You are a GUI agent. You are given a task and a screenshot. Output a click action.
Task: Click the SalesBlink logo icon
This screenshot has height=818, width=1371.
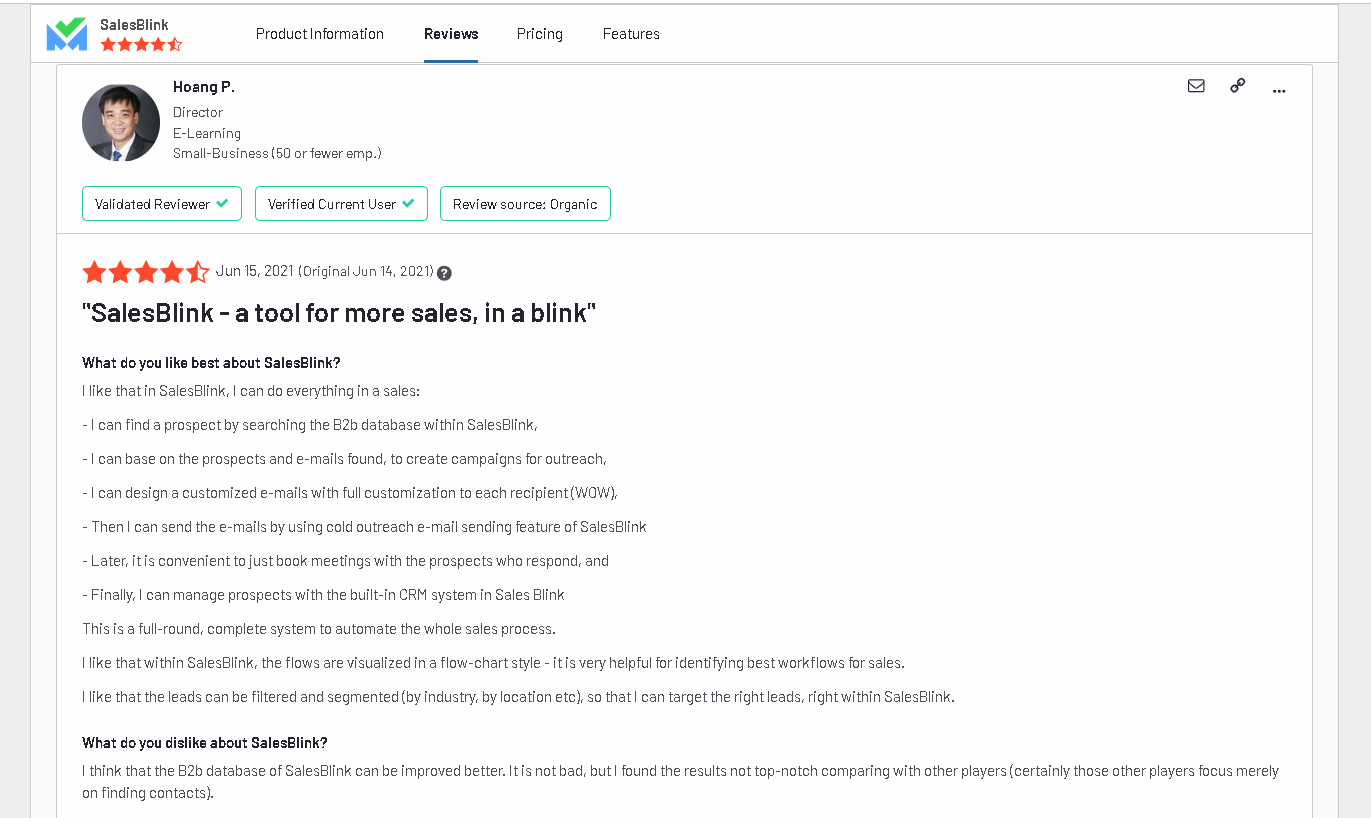tap(67, 34)
